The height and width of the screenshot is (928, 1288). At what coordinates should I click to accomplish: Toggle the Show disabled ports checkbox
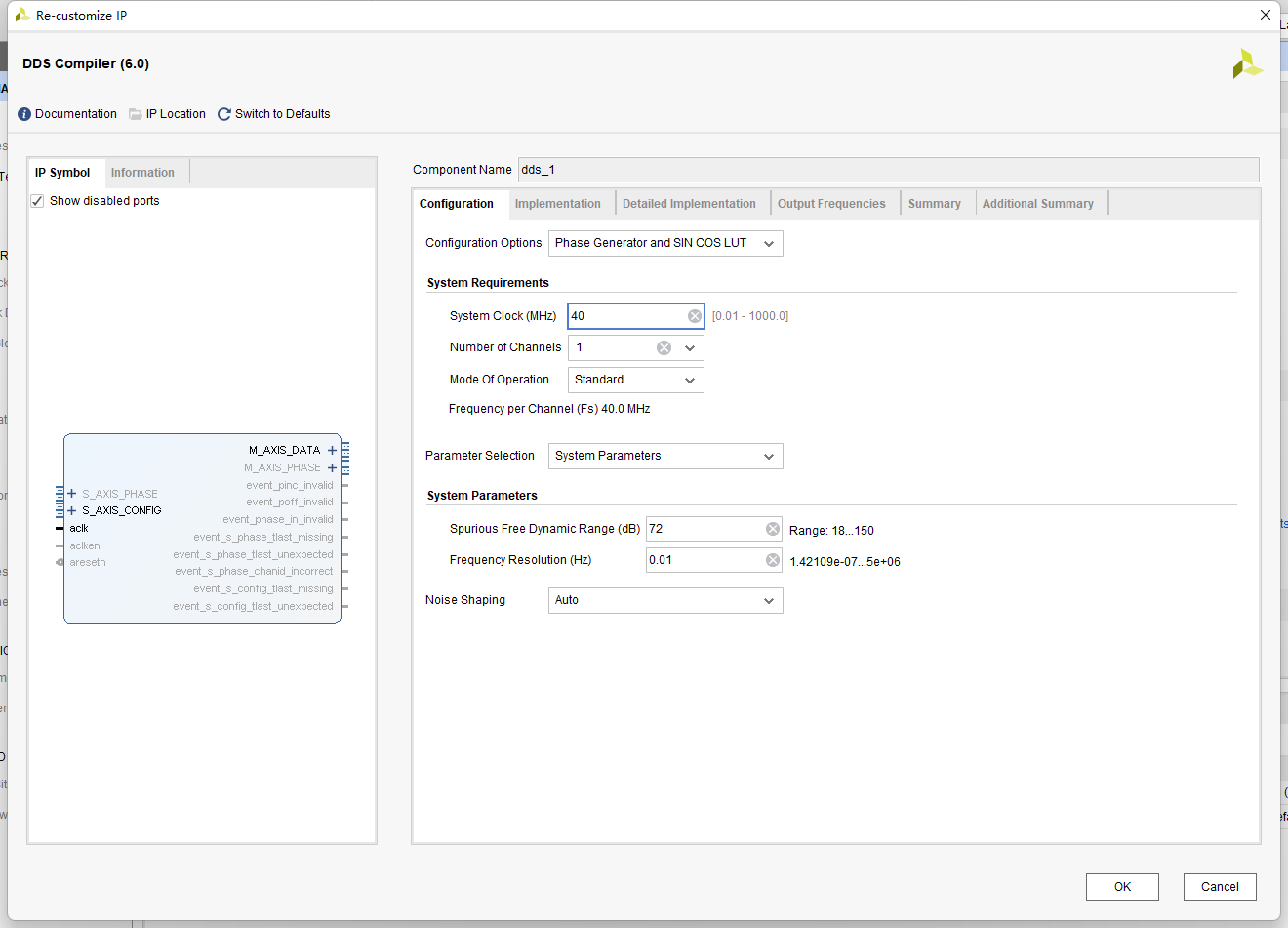[x=37, y=201]
